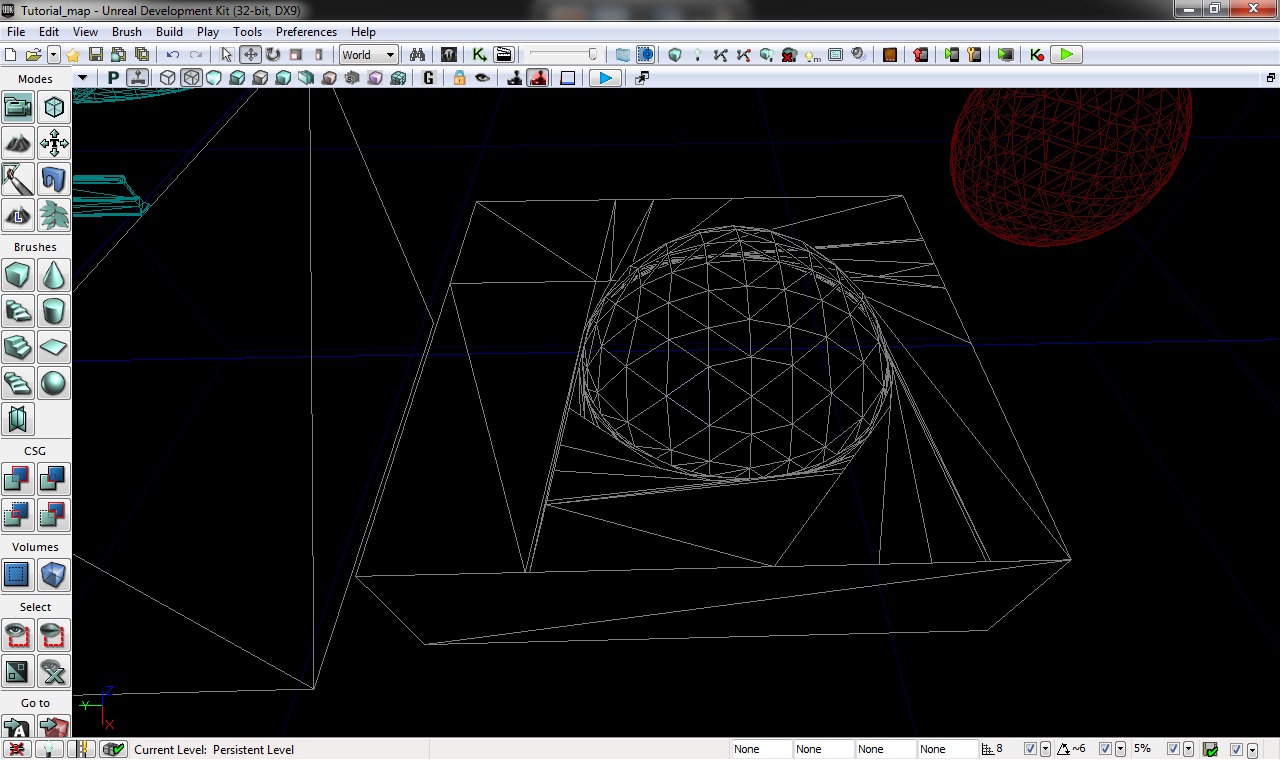
Task: Open the find actors binoculars tool
Action: tap(417, 55)
